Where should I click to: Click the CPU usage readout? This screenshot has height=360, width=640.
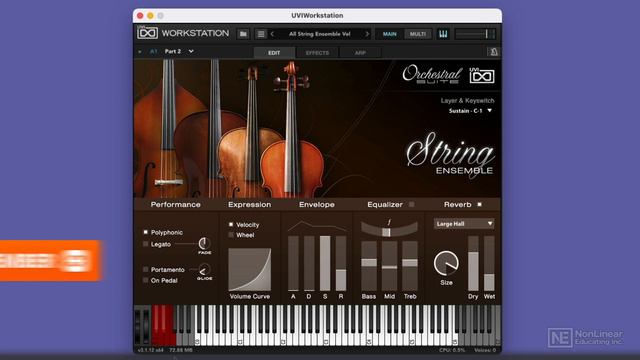pos(452,350)
